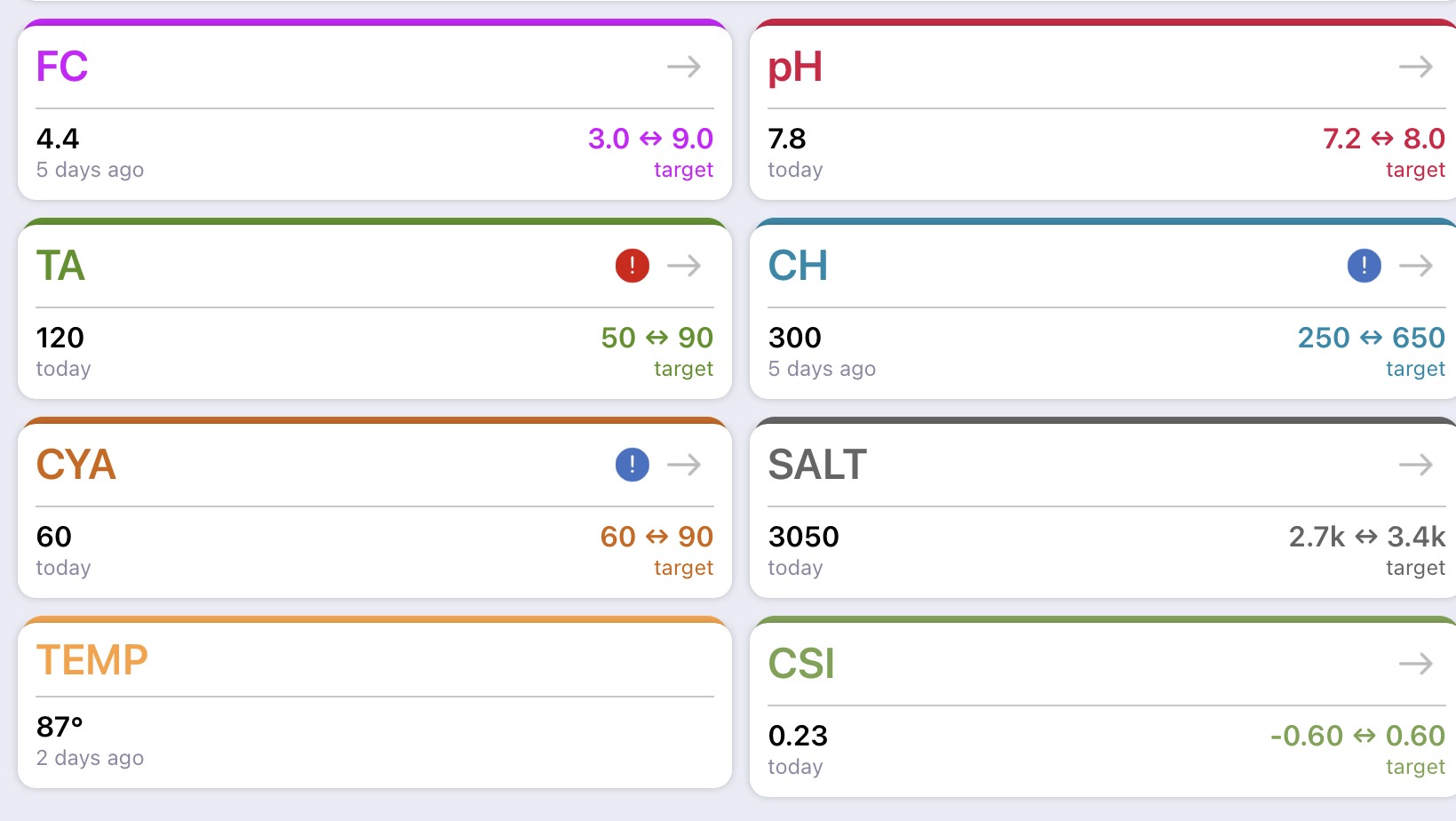Open CH details arrow
The image size is (1456, 821).
pos(1416,266)
